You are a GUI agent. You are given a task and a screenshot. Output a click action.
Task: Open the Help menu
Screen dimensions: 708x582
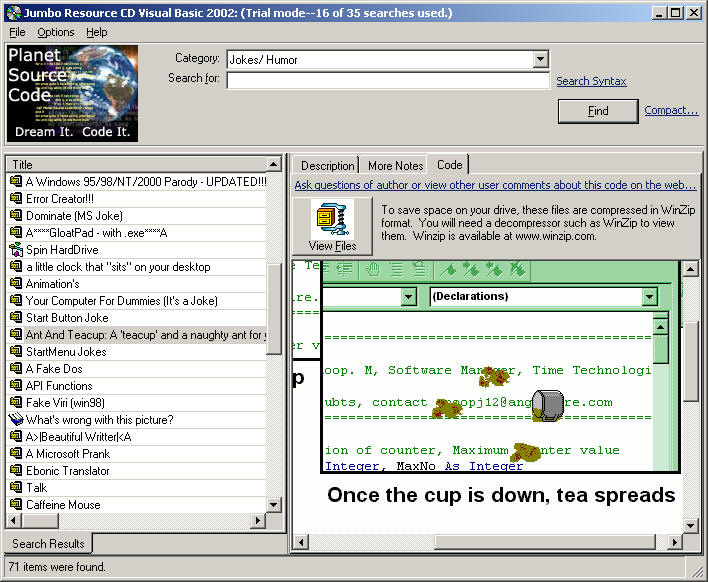pyautogui.click(x=97, y=33)
